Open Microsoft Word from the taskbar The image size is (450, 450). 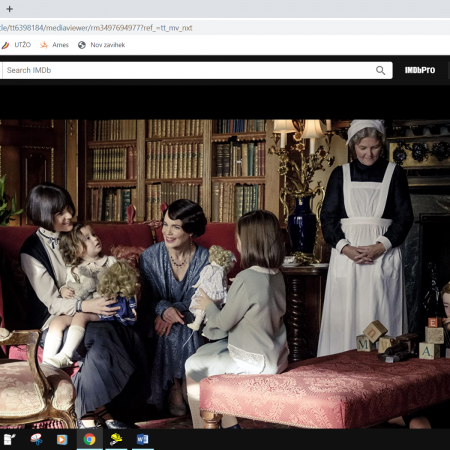[x=143, y=439]
